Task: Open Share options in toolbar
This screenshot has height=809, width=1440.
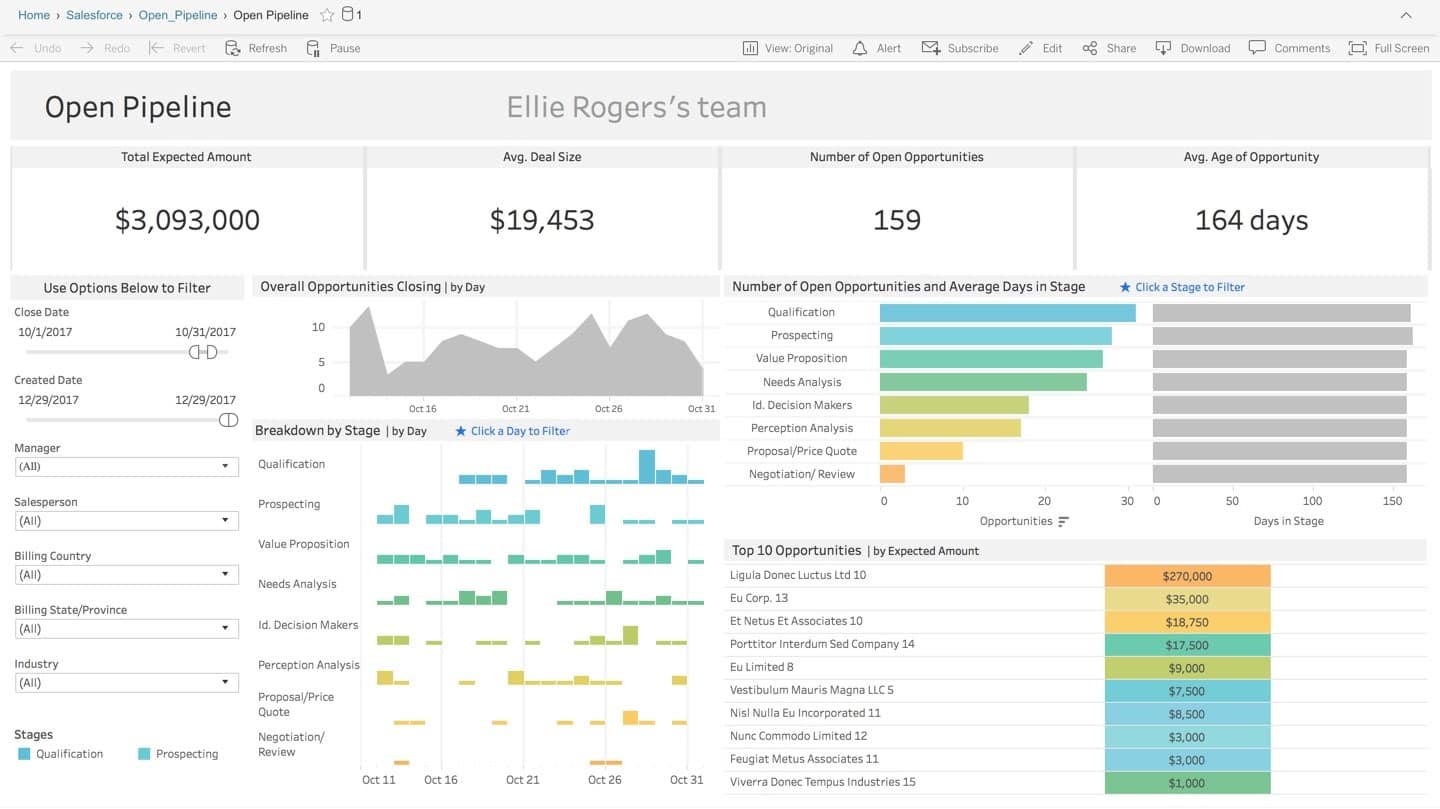Action: tap(1090, 48)
